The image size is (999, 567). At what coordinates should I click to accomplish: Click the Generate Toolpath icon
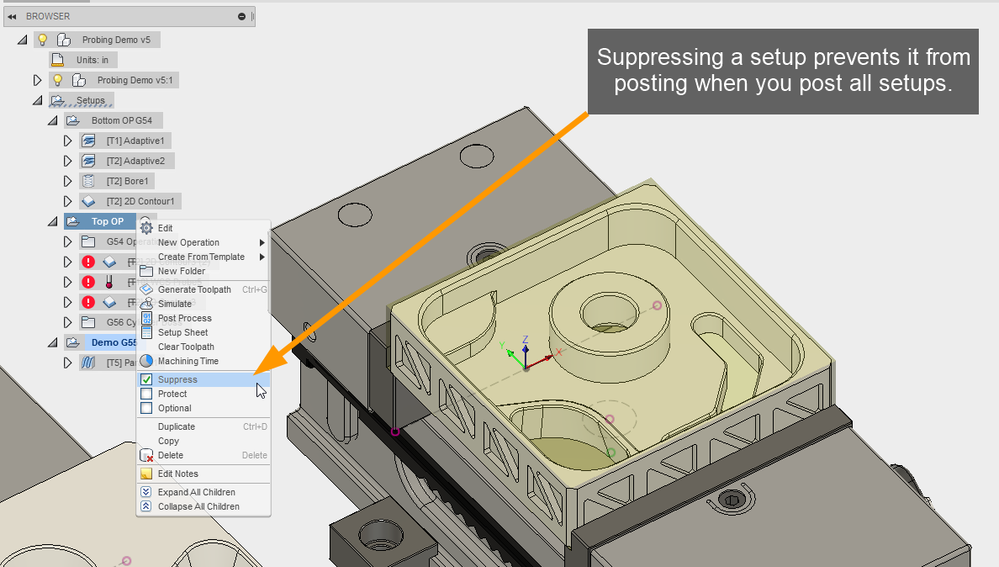click(x=147, y=289)
